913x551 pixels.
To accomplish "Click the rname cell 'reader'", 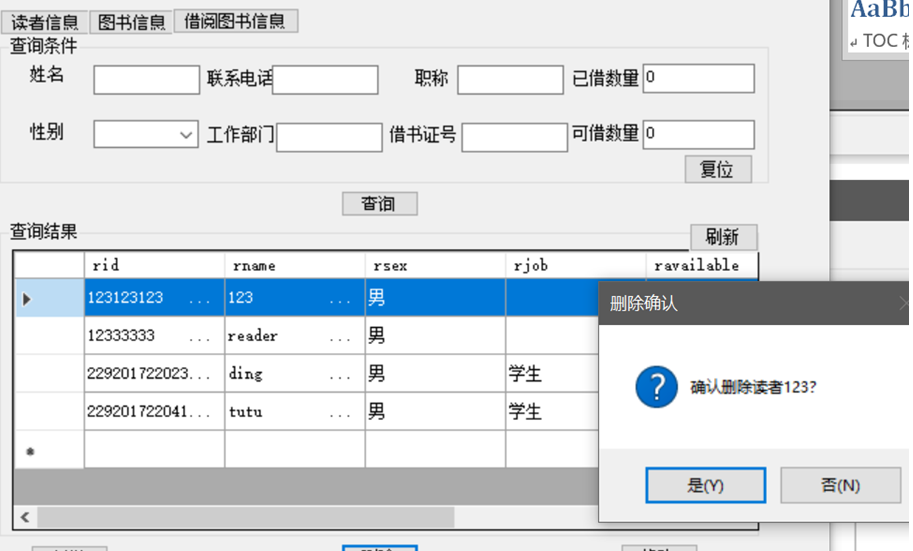I will point(295,335).
